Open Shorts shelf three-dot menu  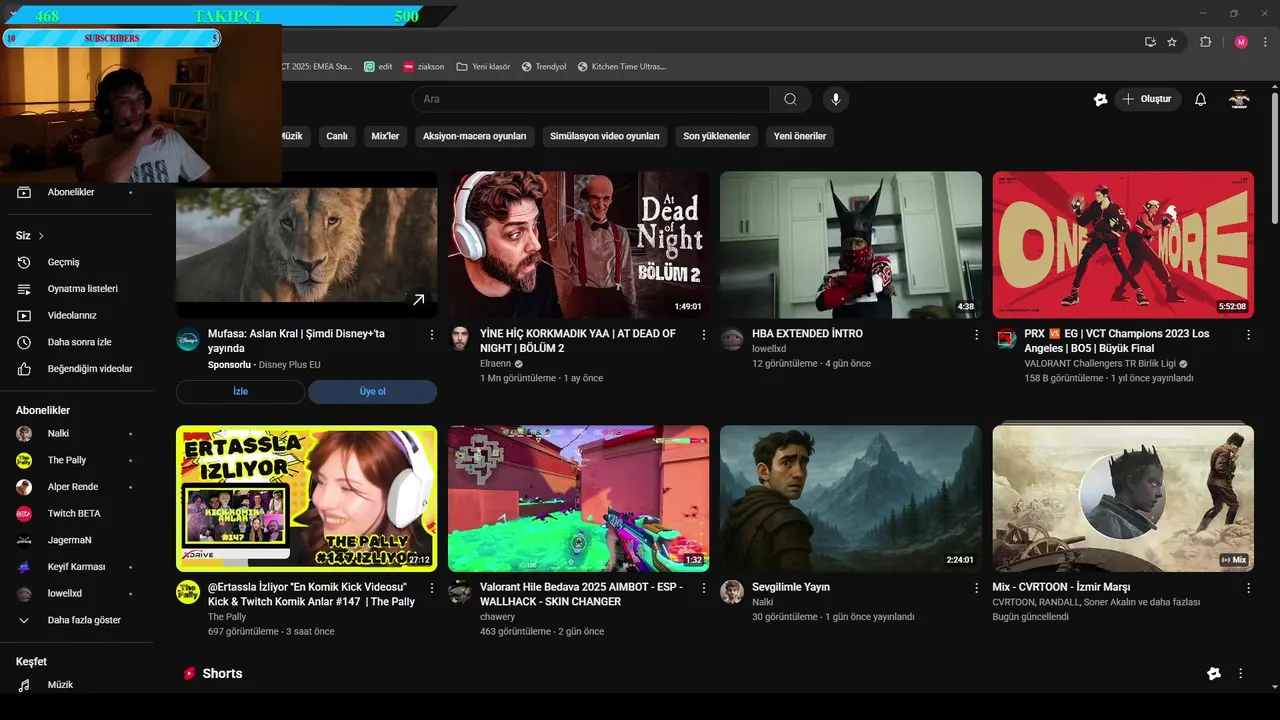click(1241, 674)
